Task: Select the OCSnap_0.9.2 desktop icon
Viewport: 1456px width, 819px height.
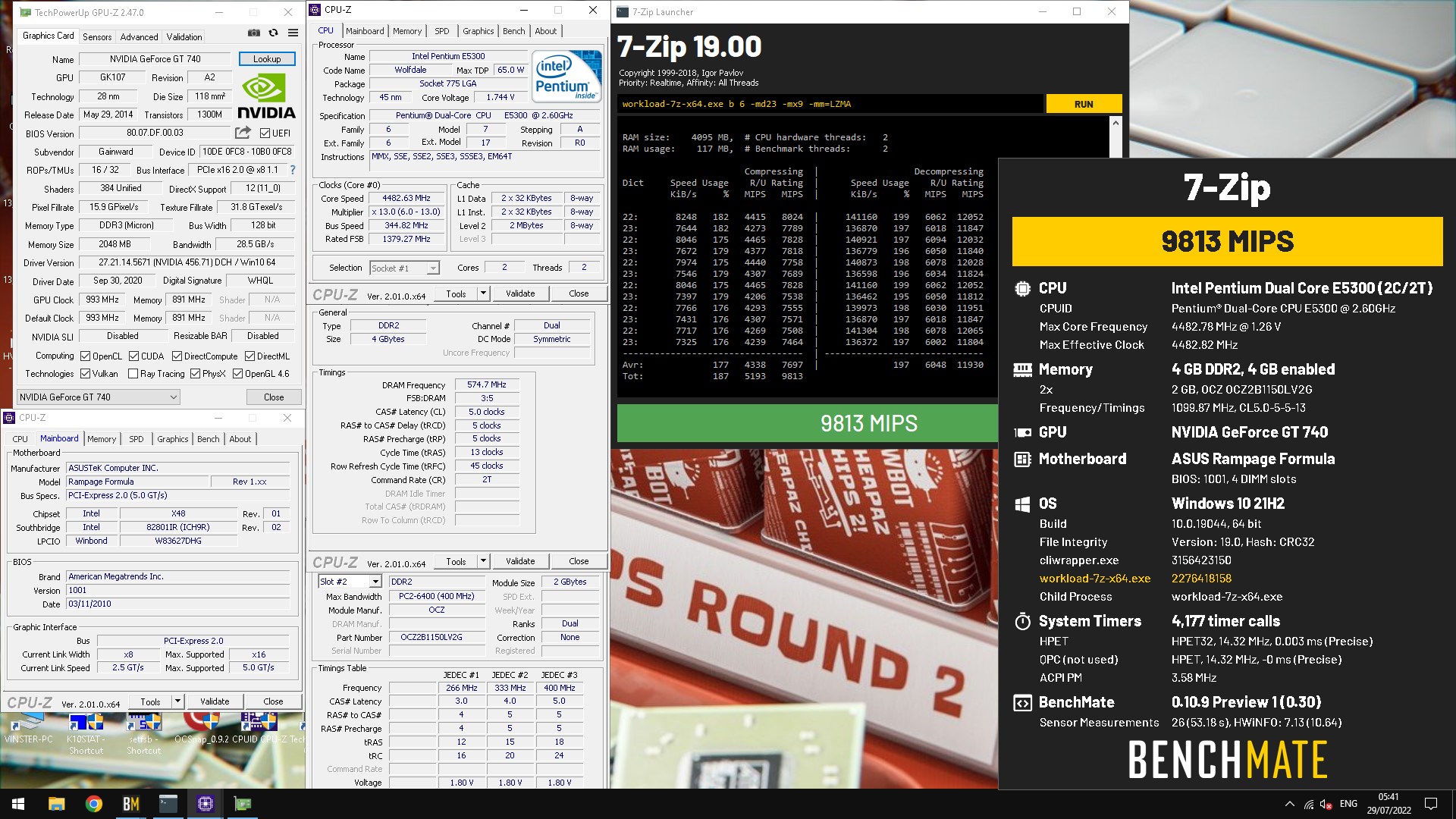Action: pos(201,728)
